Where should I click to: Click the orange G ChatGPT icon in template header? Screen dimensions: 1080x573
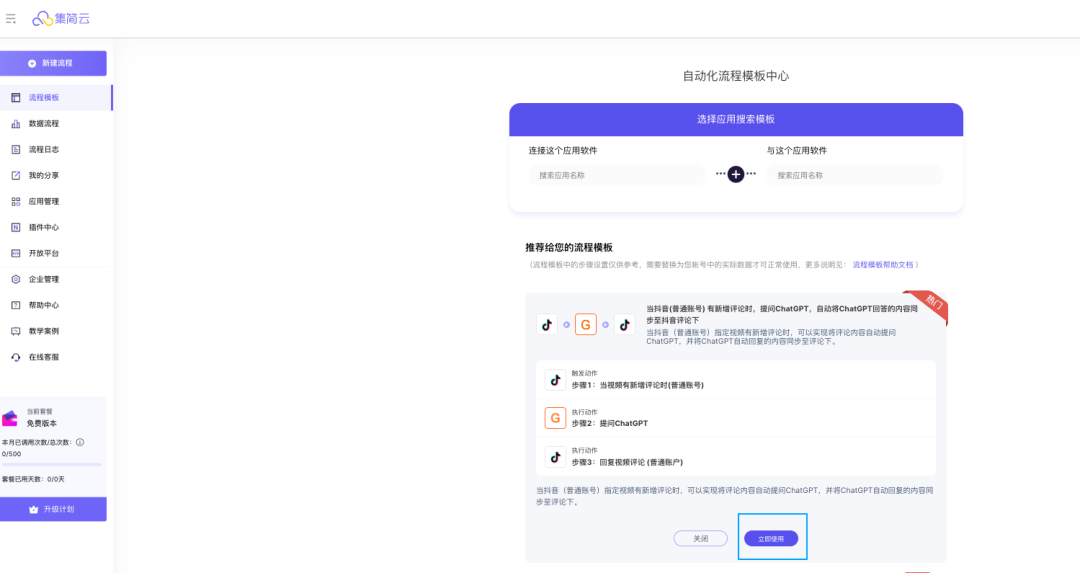[585, 324]
